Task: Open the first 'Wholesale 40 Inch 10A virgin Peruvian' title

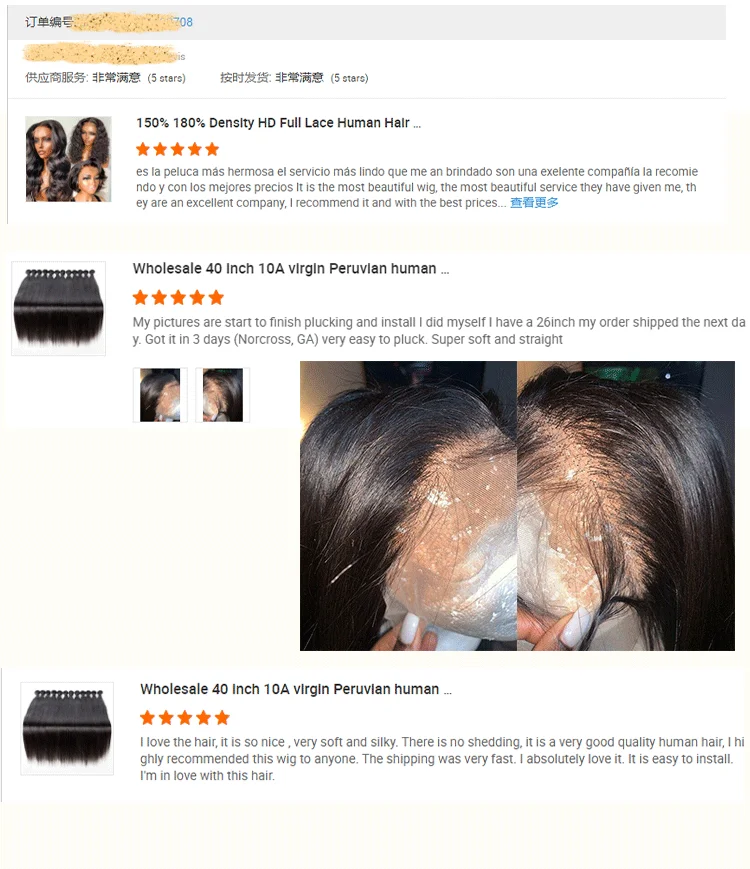Action: tap(291, 269)
